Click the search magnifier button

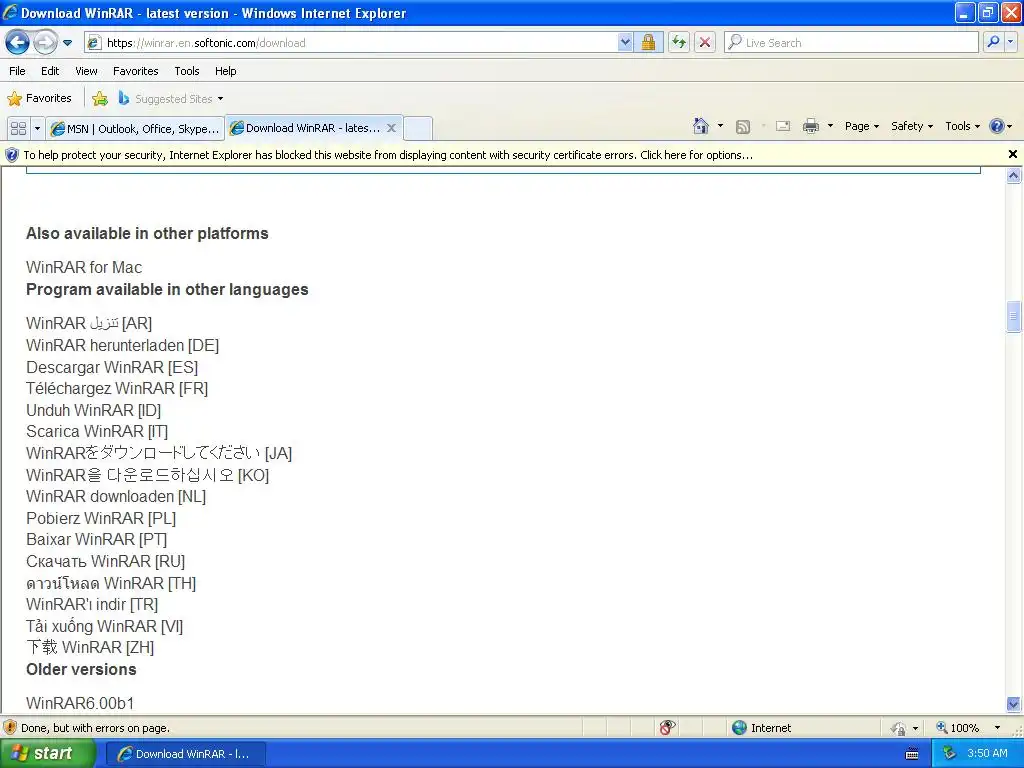point(993,43)
